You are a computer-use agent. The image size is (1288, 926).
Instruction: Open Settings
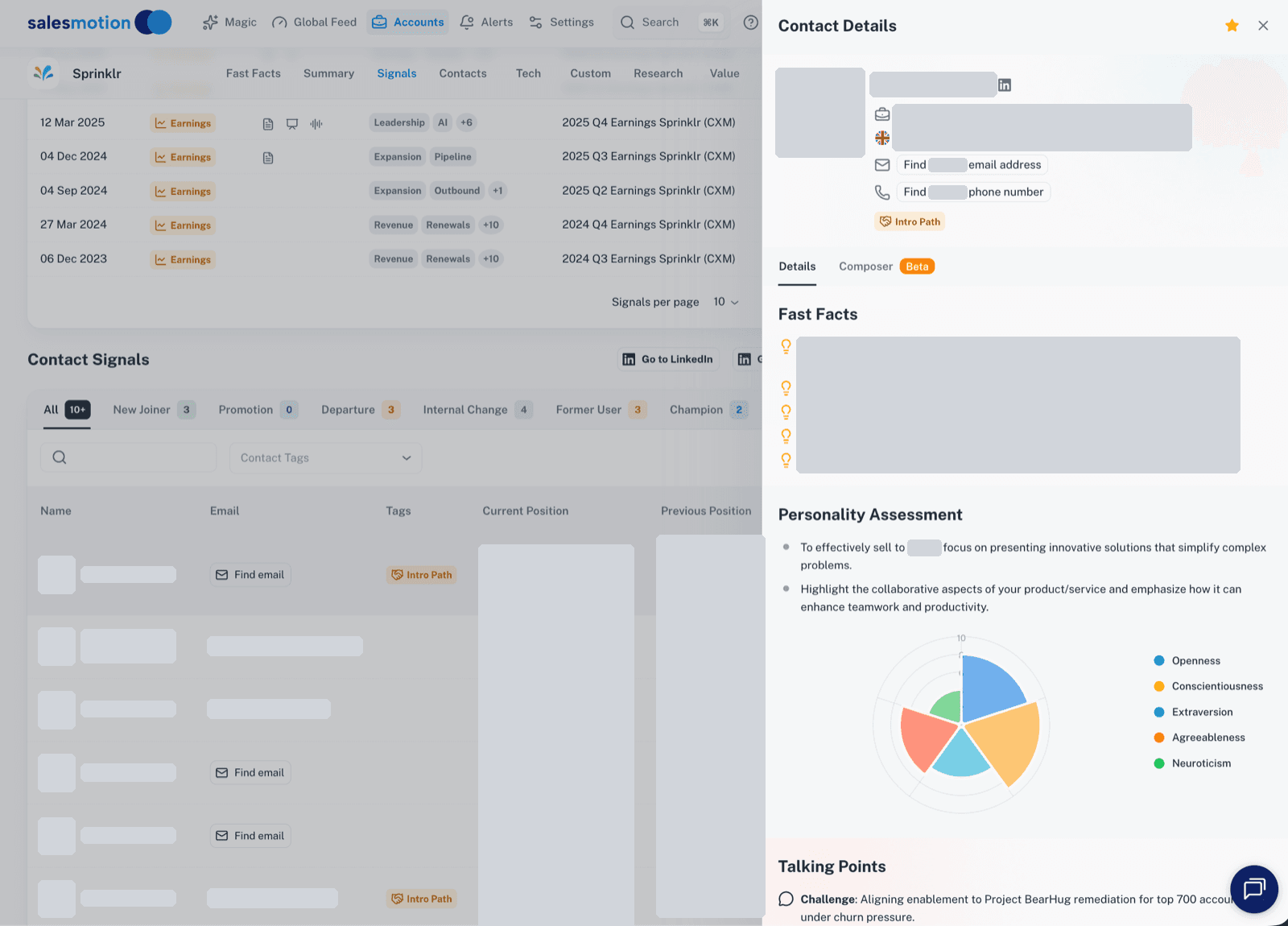click(x=561, y=23)
